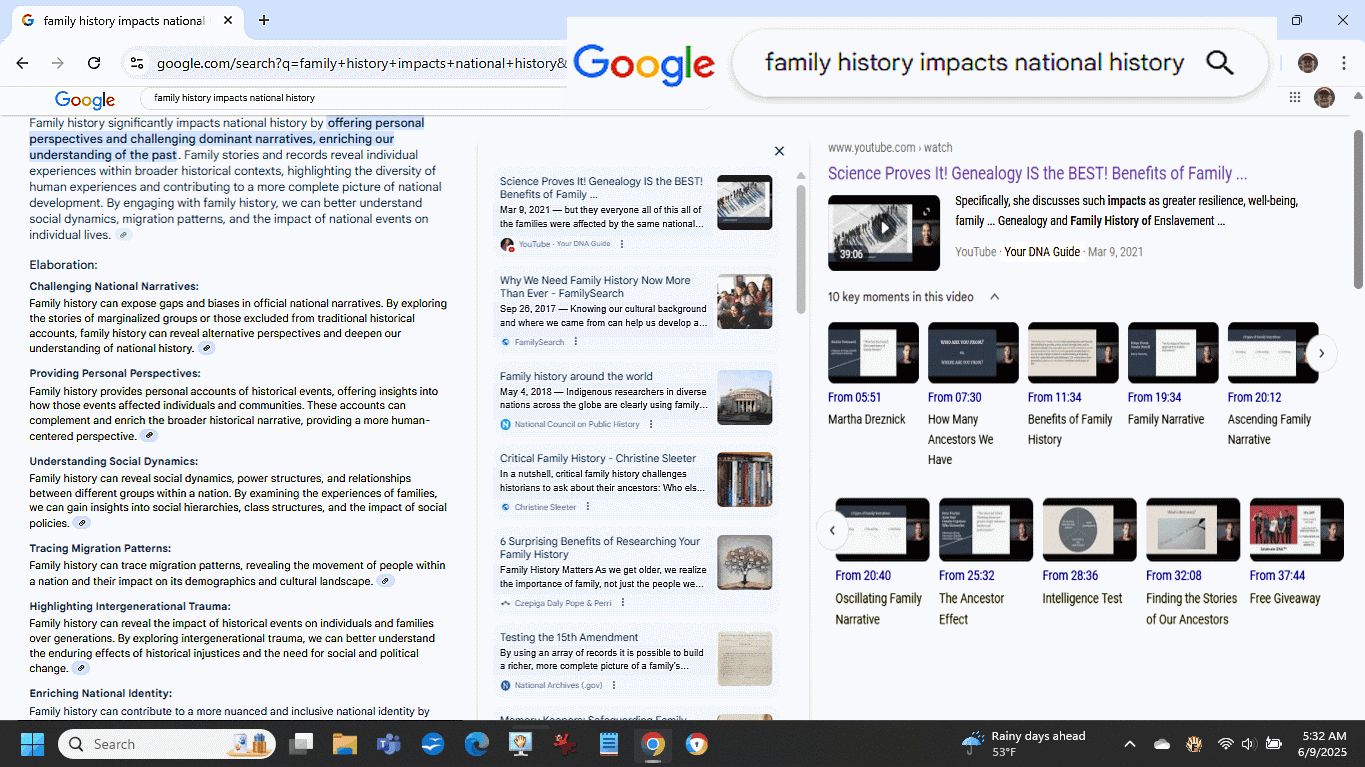Collapse the key moments in video section

(994, 297)
